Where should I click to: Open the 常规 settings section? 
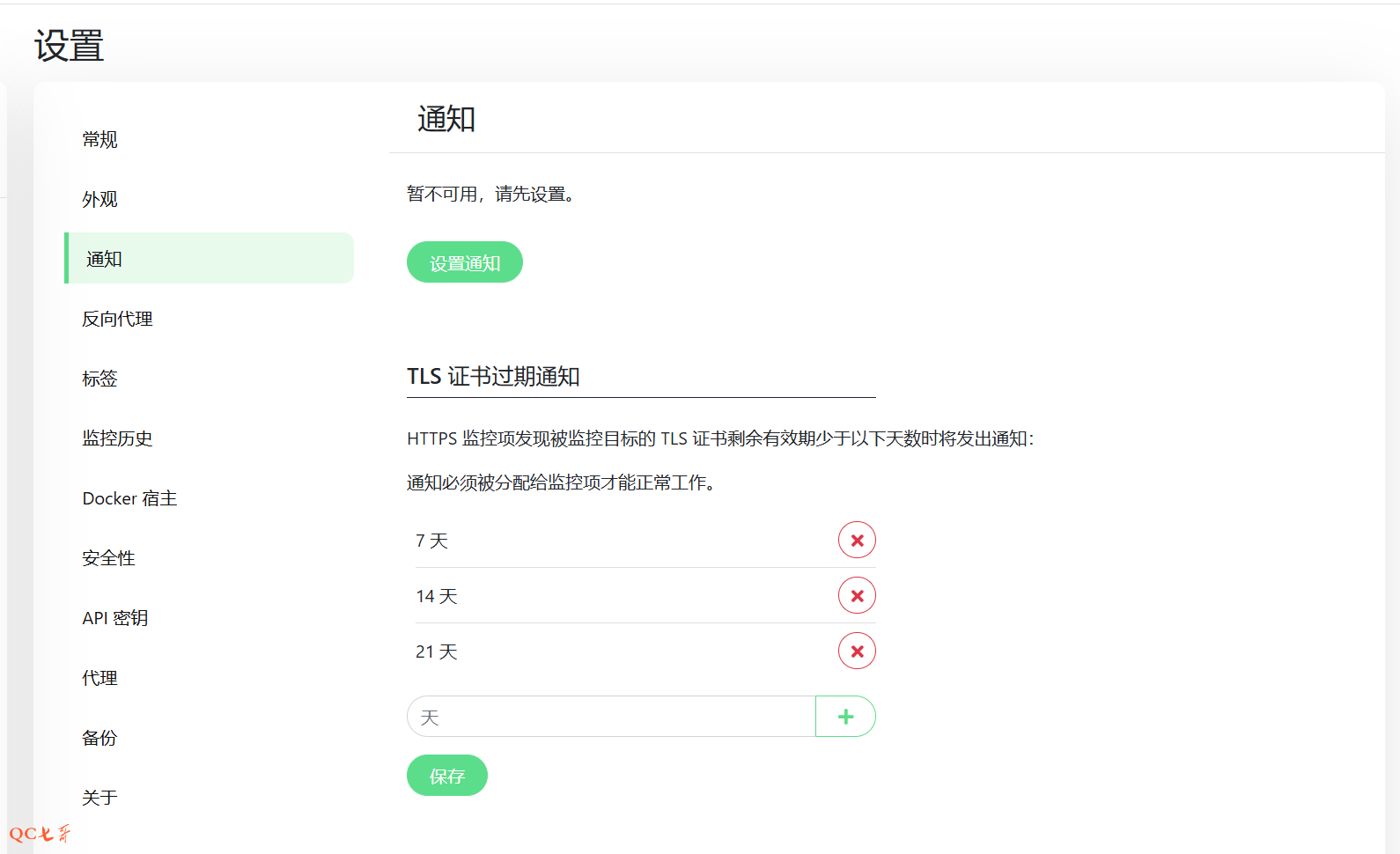tap(100, 140)
